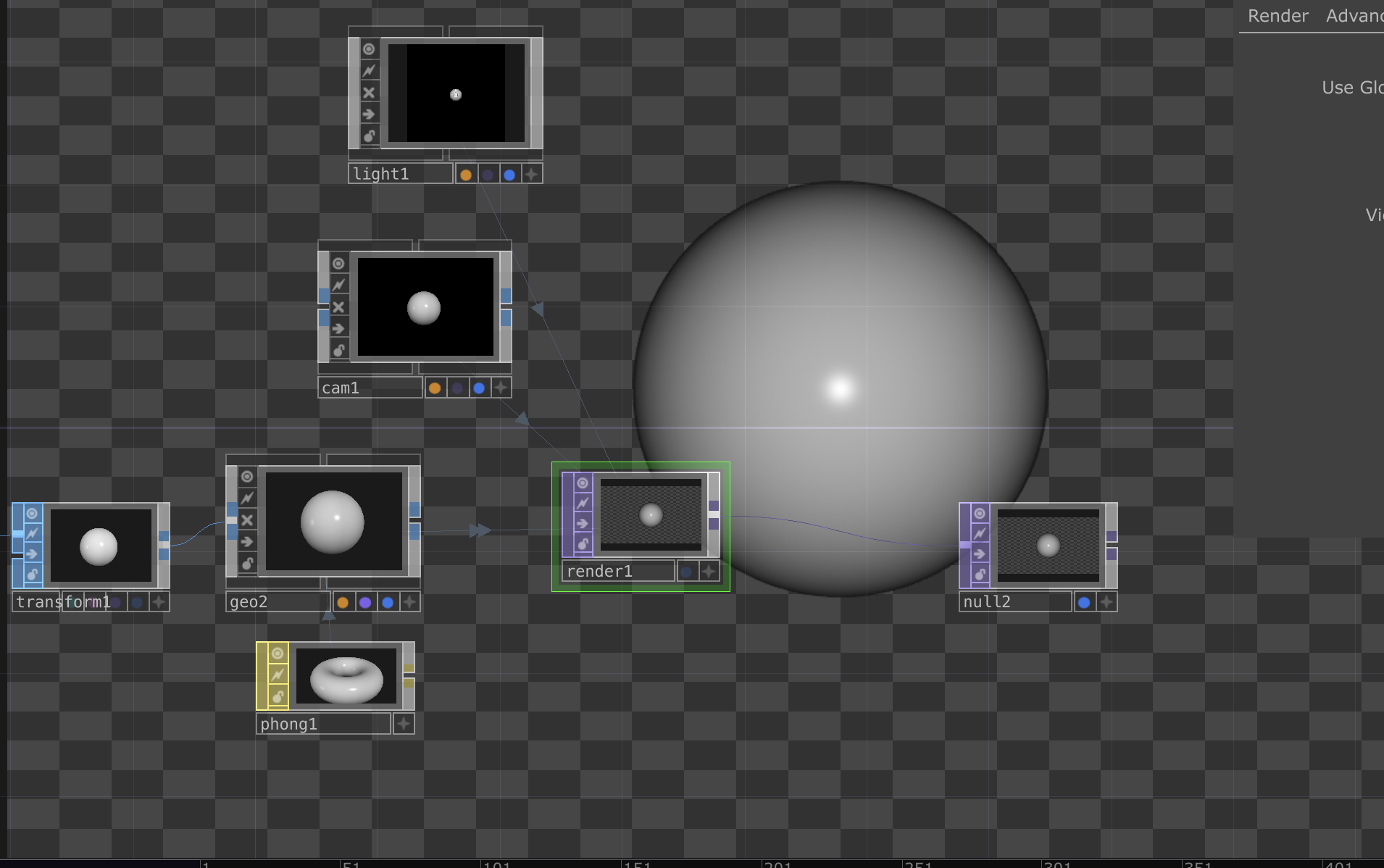The image size is (1384, 868).
Task: Click the blue display dot on null2
Action: pyautogui.click(x=1083, y=601)
